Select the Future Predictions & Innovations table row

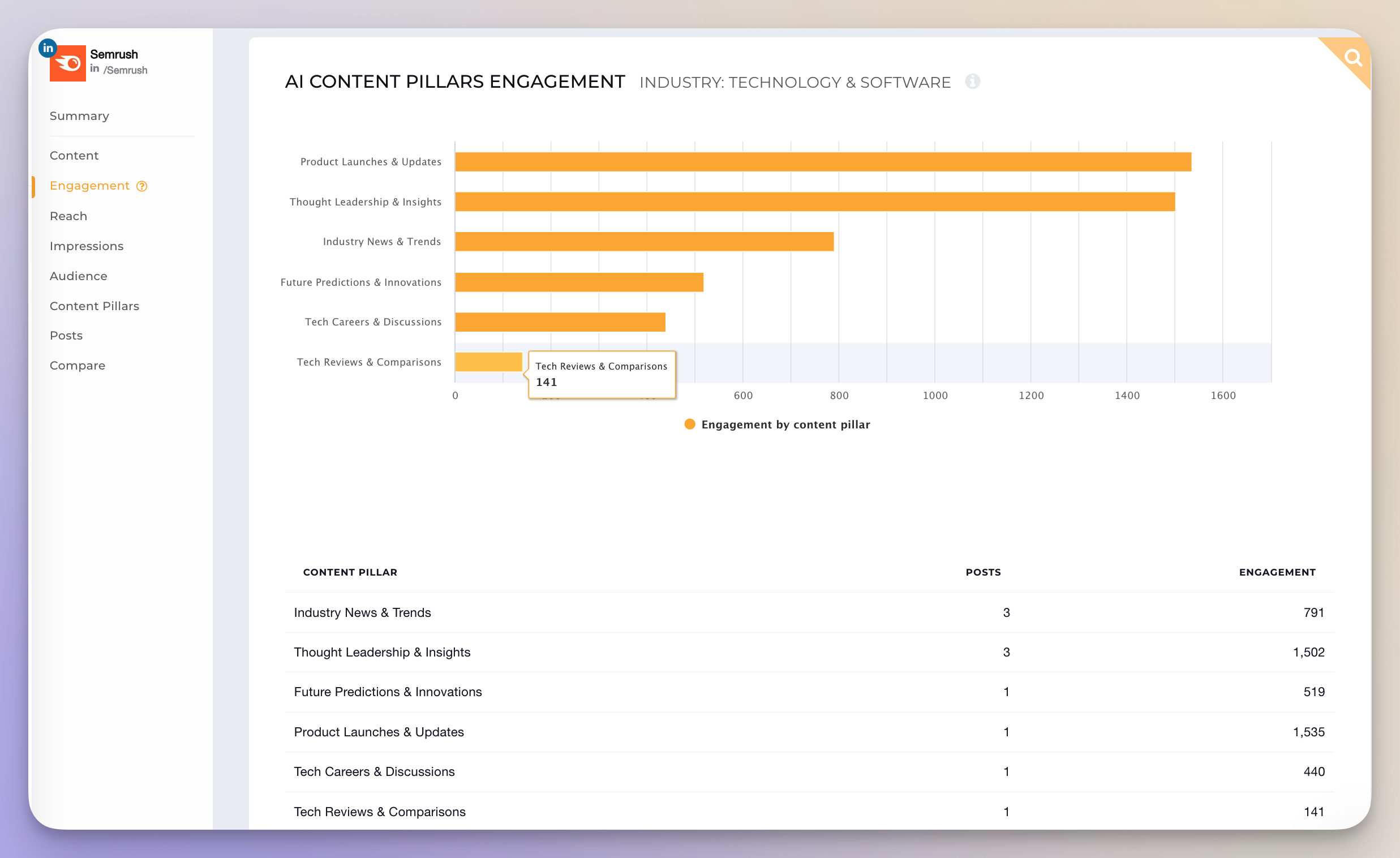pyautogui.click(x=809, y=692)
